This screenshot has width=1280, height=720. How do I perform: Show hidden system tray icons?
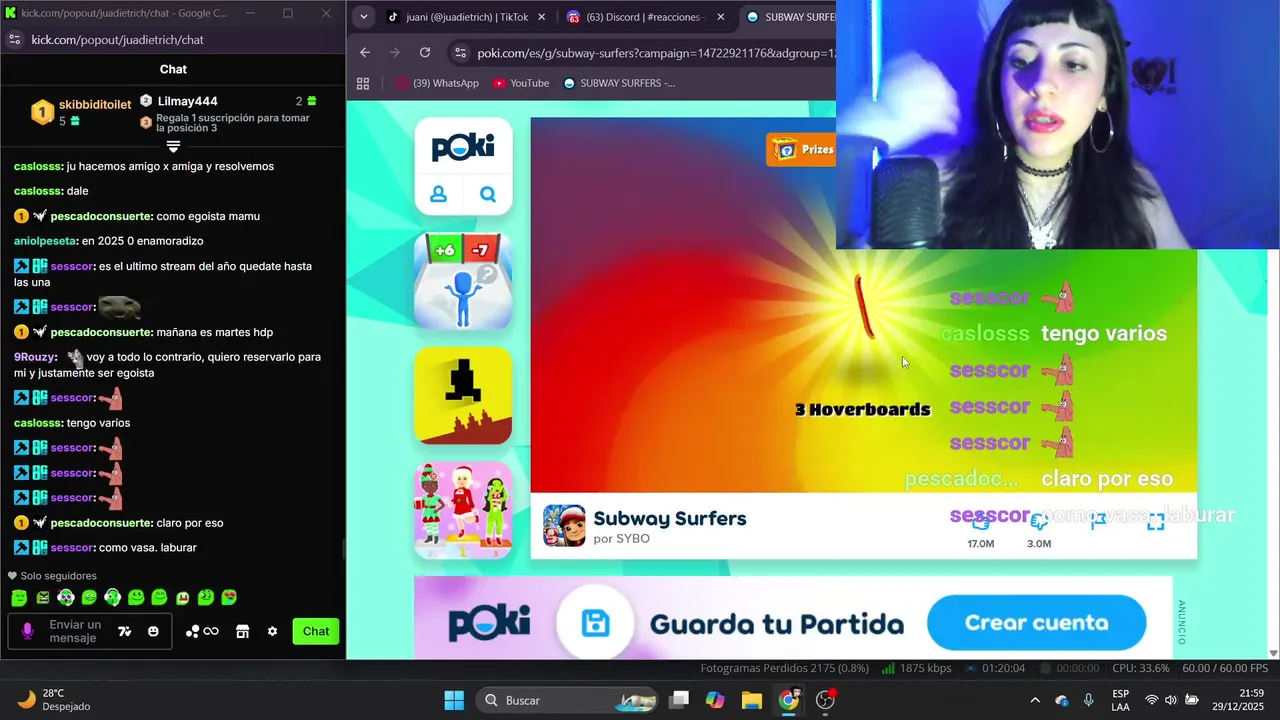[1035, 700]
